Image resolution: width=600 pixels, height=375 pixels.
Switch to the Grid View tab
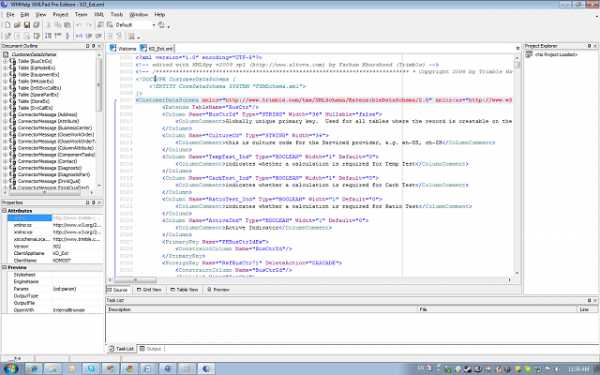[149, 290]
